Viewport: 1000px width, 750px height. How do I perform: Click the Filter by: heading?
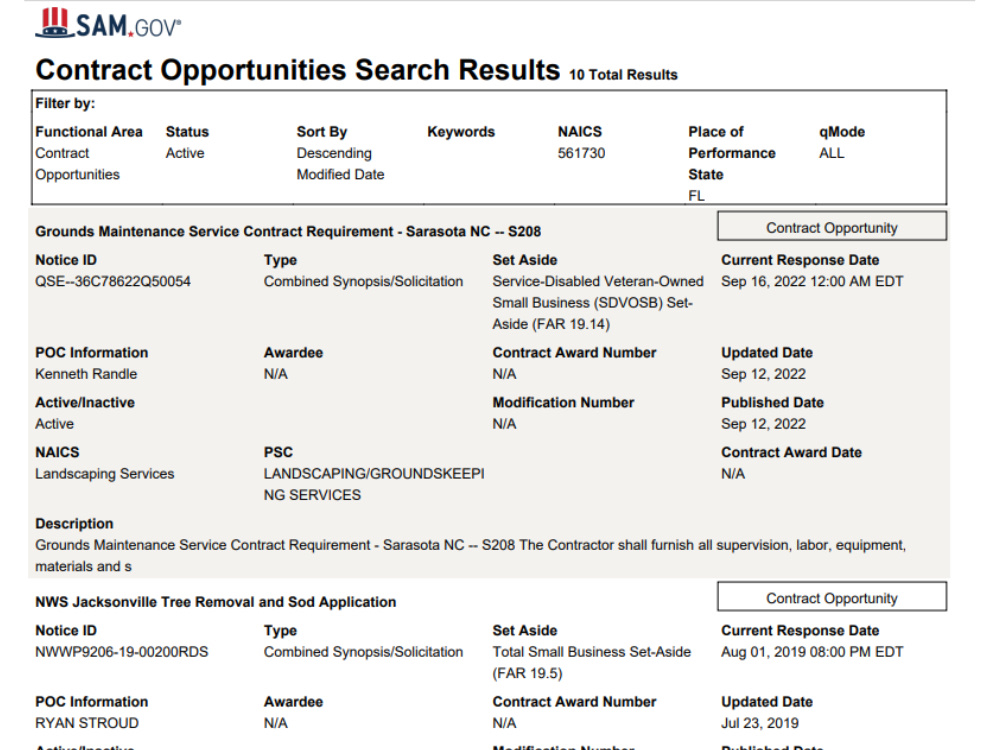tap(65, 103)
